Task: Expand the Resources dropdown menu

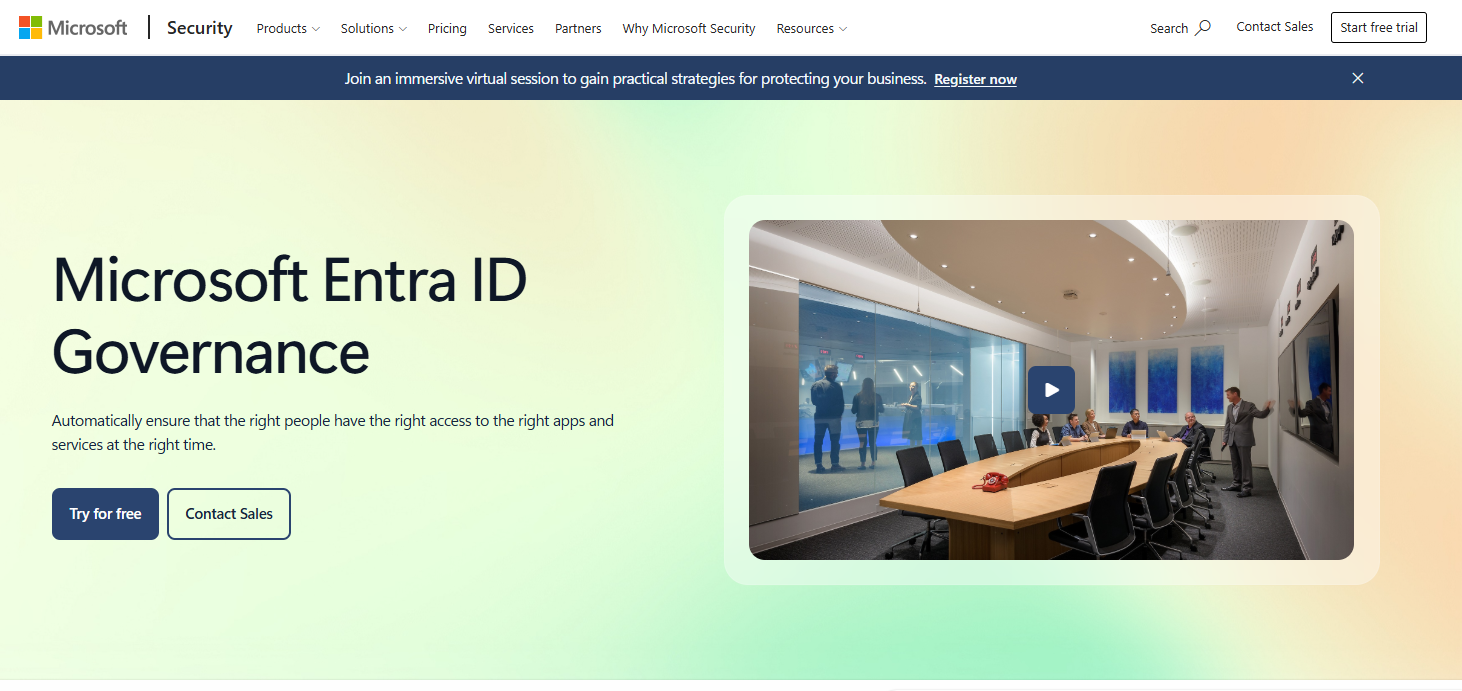Action: pyautogui.click(x=812, y=28)
